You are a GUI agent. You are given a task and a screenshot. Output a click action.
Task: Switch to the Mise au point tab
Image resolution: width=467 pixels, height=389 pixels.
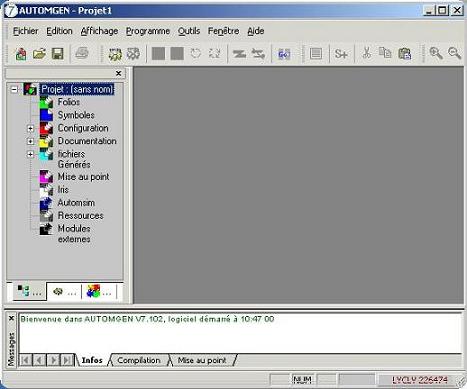(x=202, y=360)
